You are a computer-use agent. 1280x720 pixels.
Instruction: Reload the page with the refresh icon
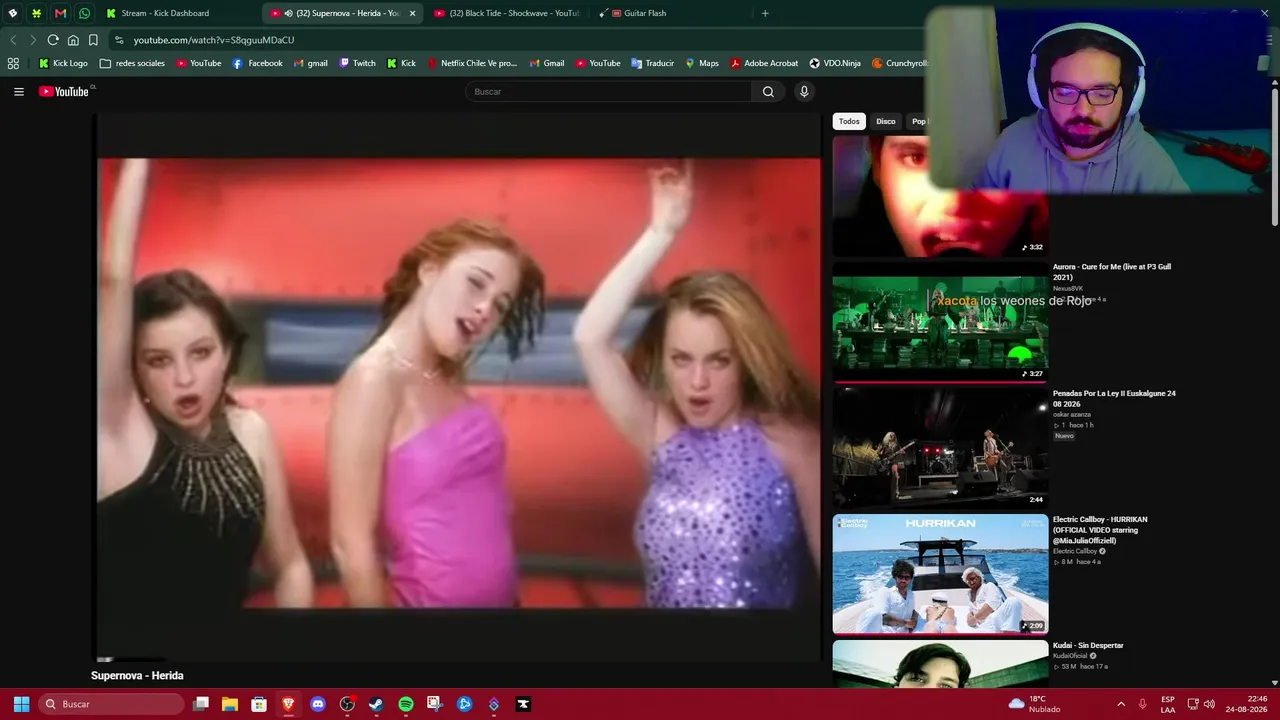[x=53, y=40]
